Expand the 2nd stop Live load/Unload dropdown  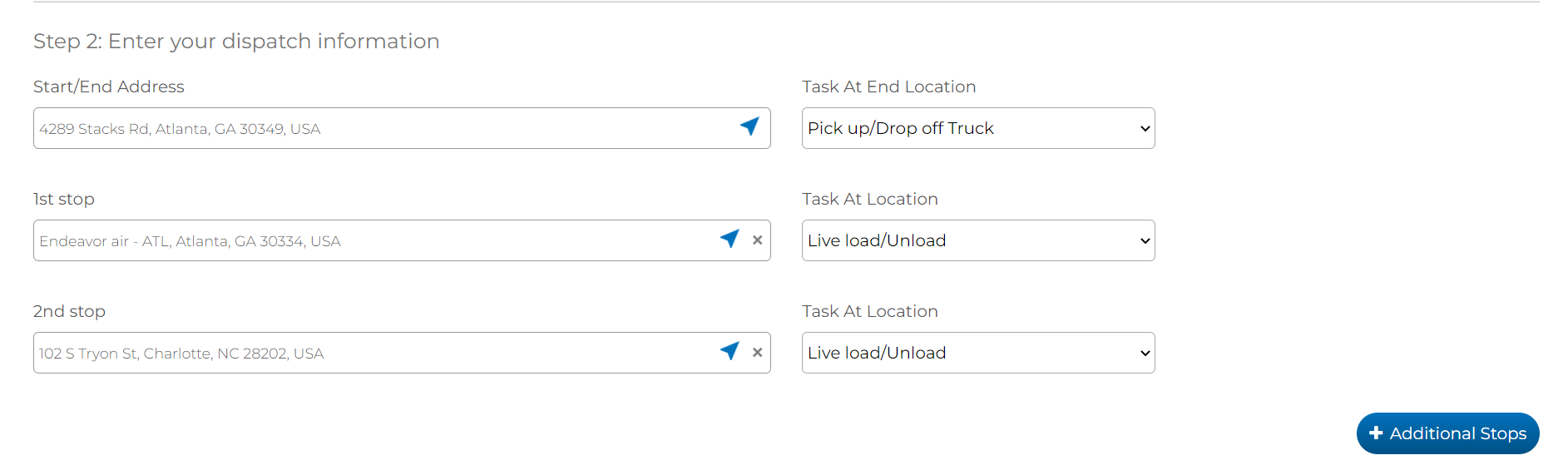[977, 353]
